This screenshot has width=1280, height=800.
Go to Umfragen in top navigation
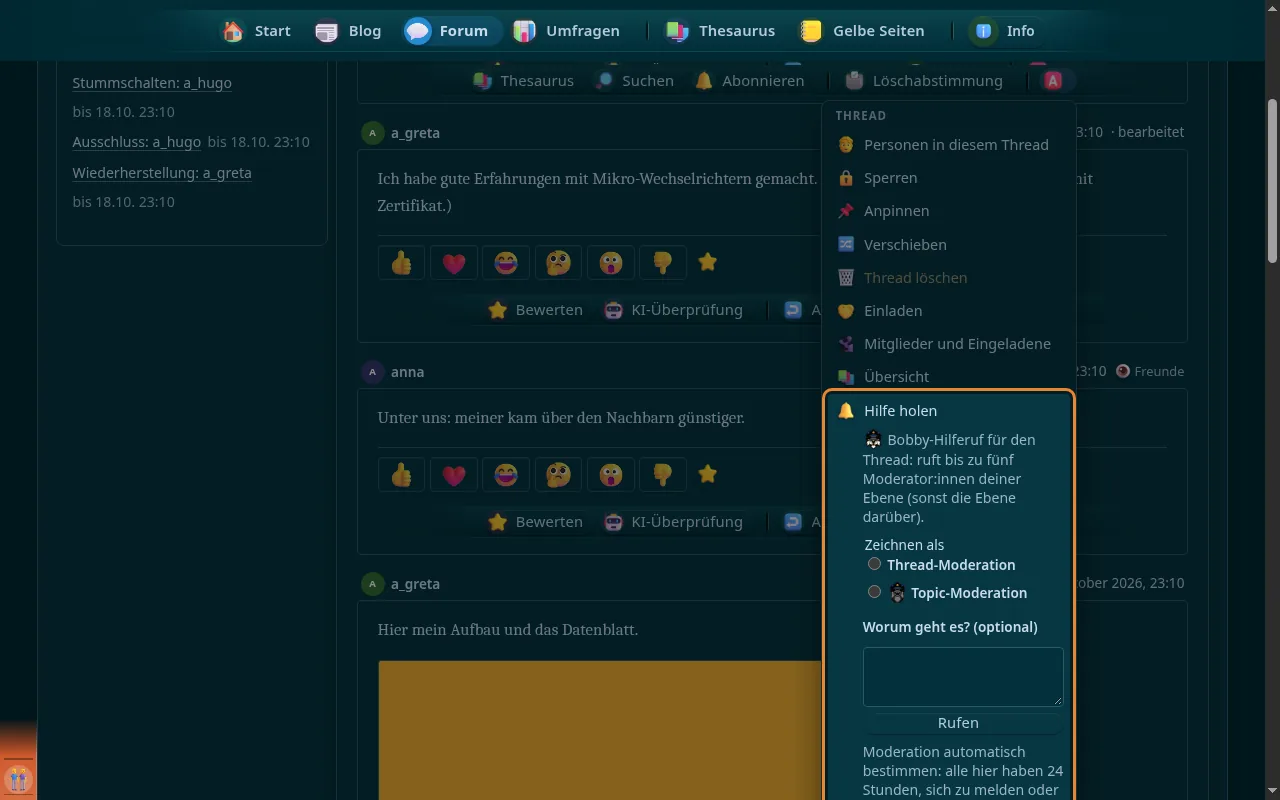tap(567, 31)
